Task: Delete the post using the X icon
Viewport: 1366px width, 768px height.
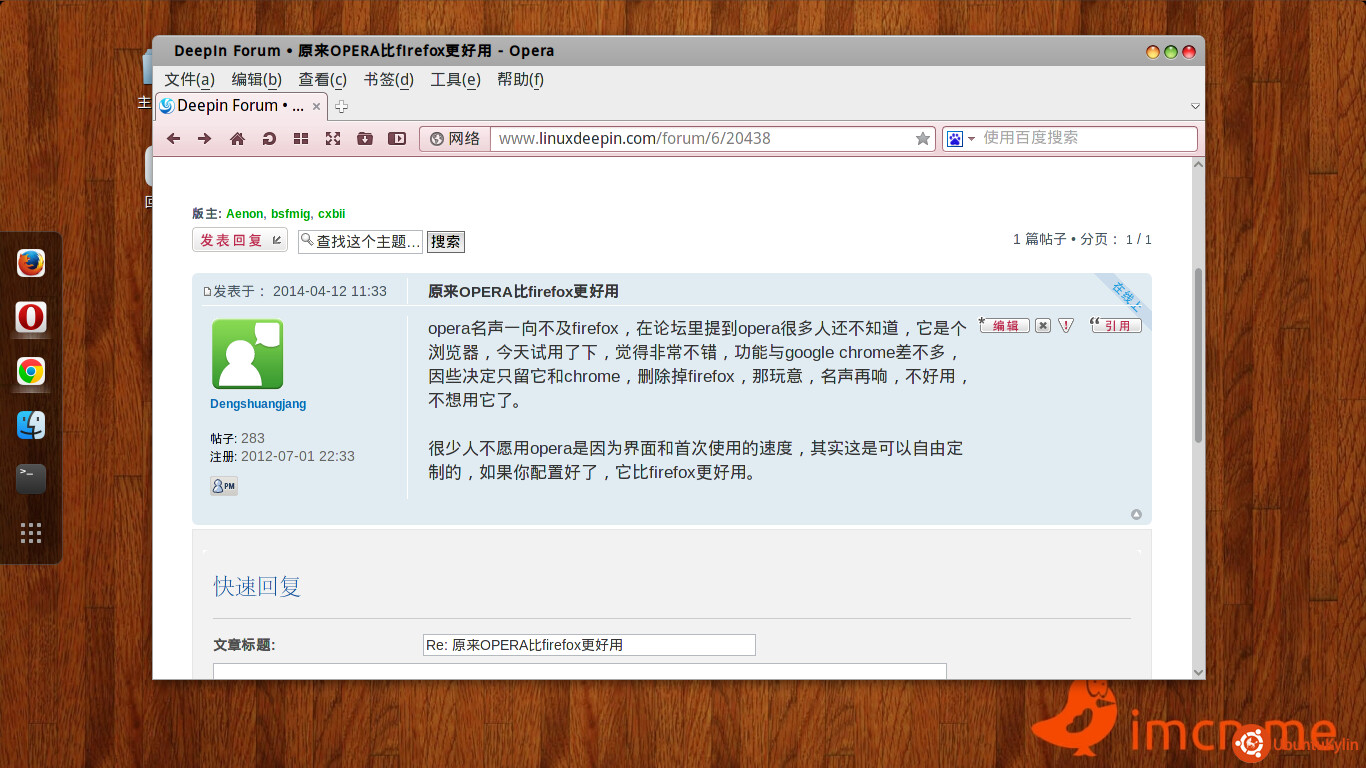Action: tap(1043, 325)
